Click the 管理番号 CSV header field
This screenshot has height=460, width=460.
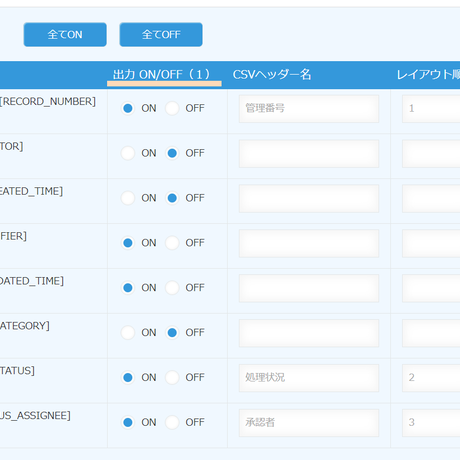pyautogui.click(x=309, y=109)
